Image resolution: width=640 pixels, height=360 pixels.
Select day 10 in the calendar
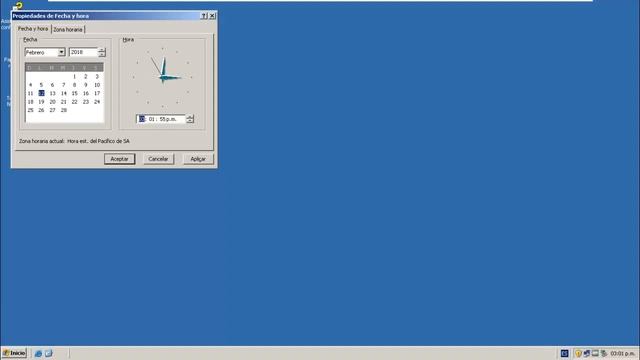97,85
